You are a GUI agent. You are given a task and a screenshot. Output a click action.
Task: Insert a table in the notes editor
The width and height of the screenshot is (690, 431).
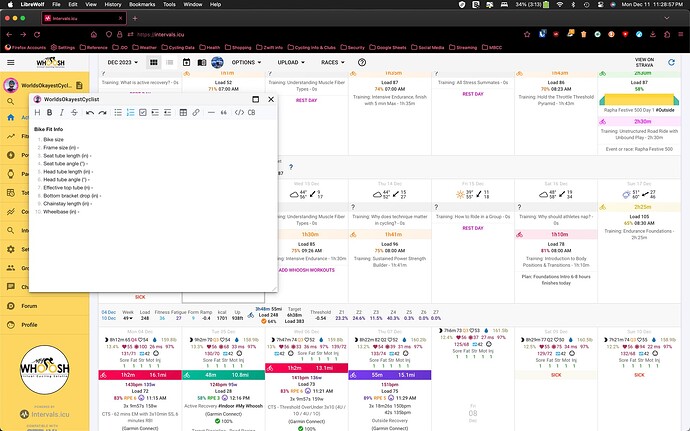pos(184,113)
